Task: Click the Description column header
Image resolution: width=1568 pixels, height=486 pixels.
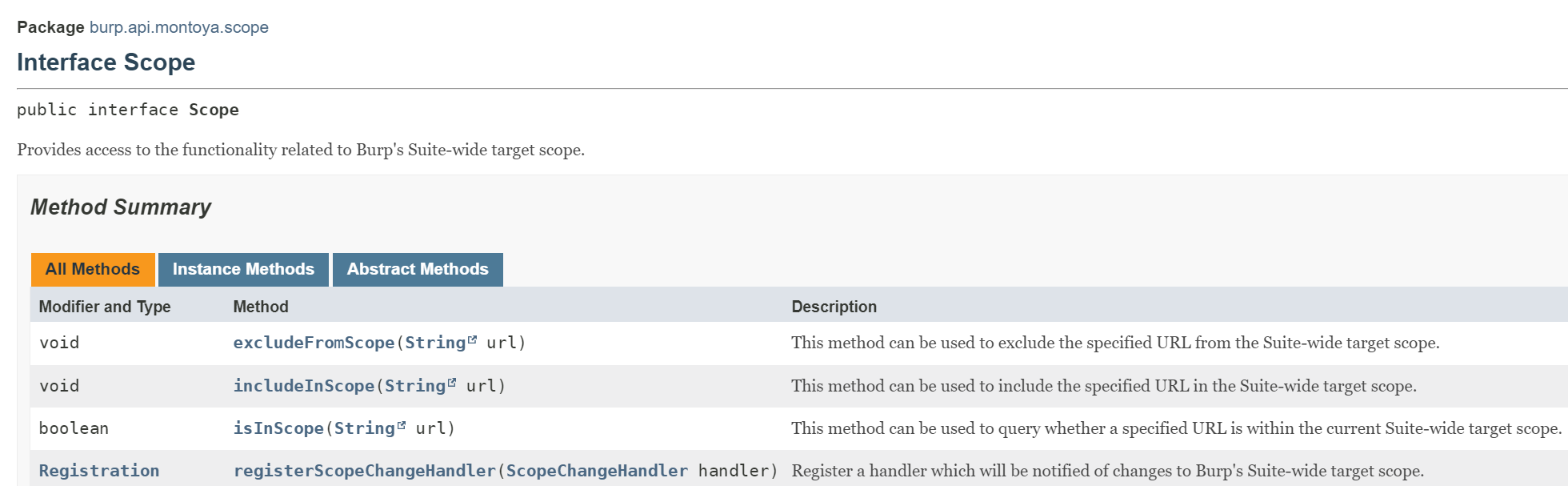Action: coord(834,307)
